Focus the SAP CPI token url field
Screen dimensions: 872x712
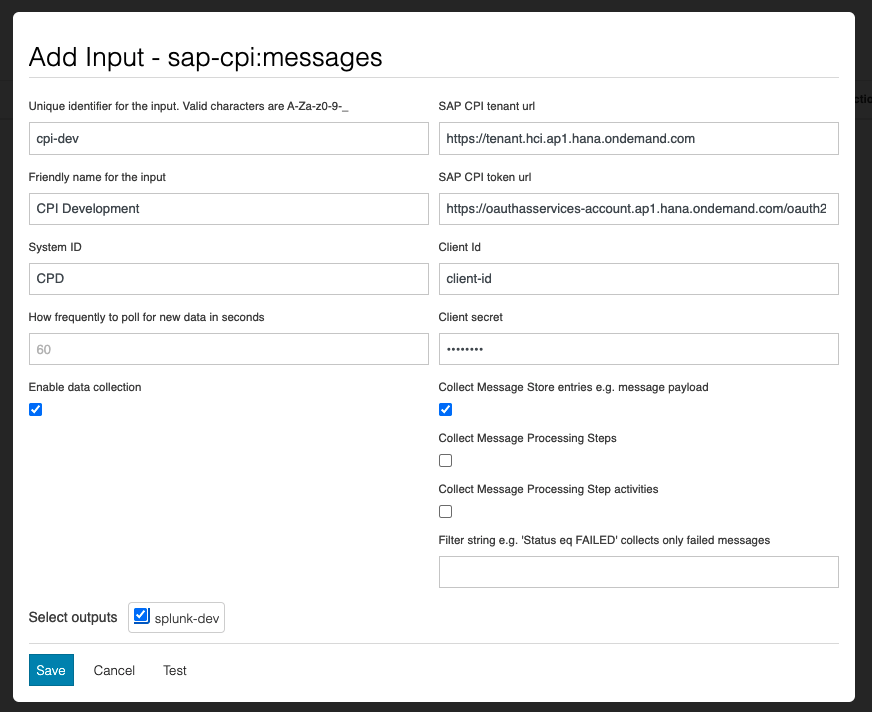[x=638, y=209]
